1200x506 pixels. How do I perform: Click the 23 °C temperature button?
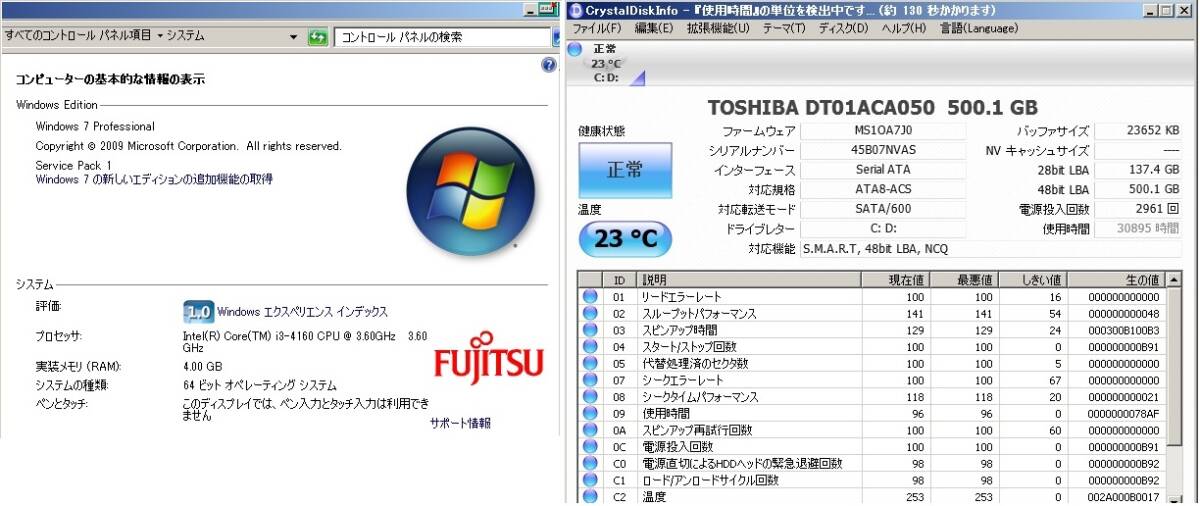pos(625,239)
